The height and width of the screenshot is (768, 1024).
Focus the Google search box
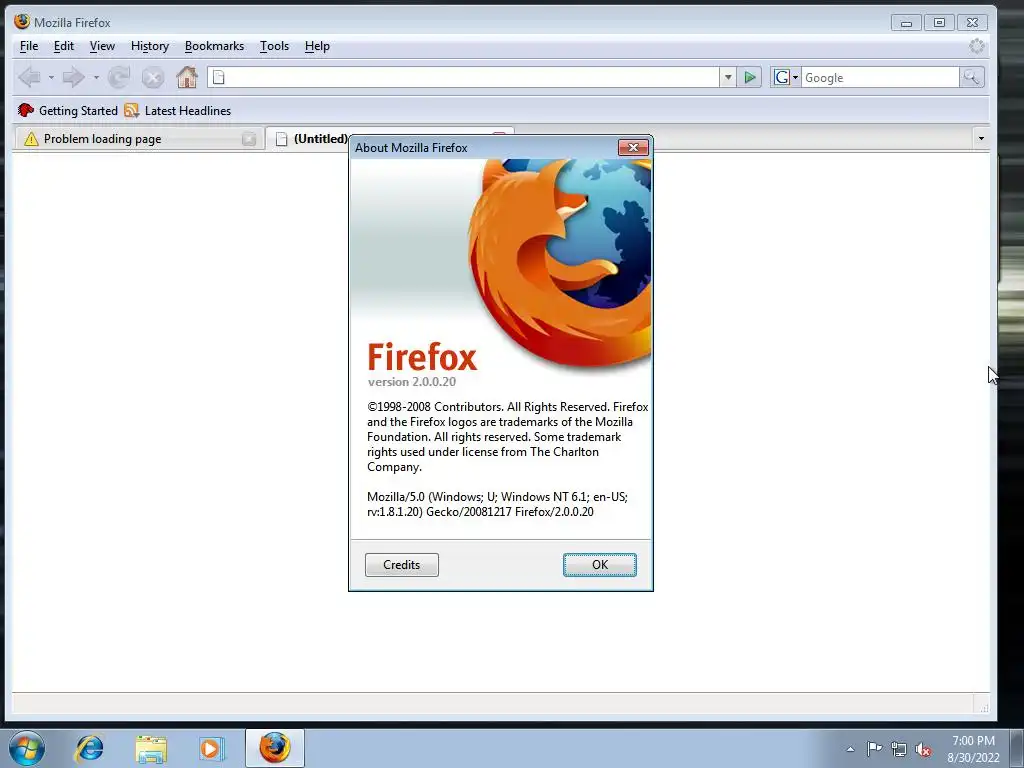(x=880, y=78)
